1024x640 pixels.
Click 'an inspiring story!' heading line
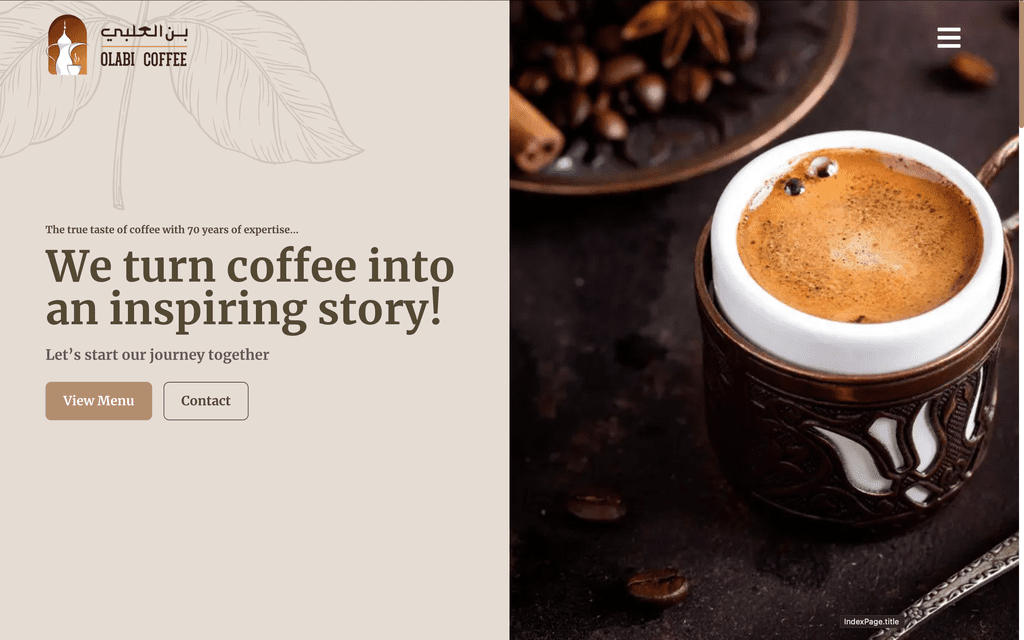(243, 309)
